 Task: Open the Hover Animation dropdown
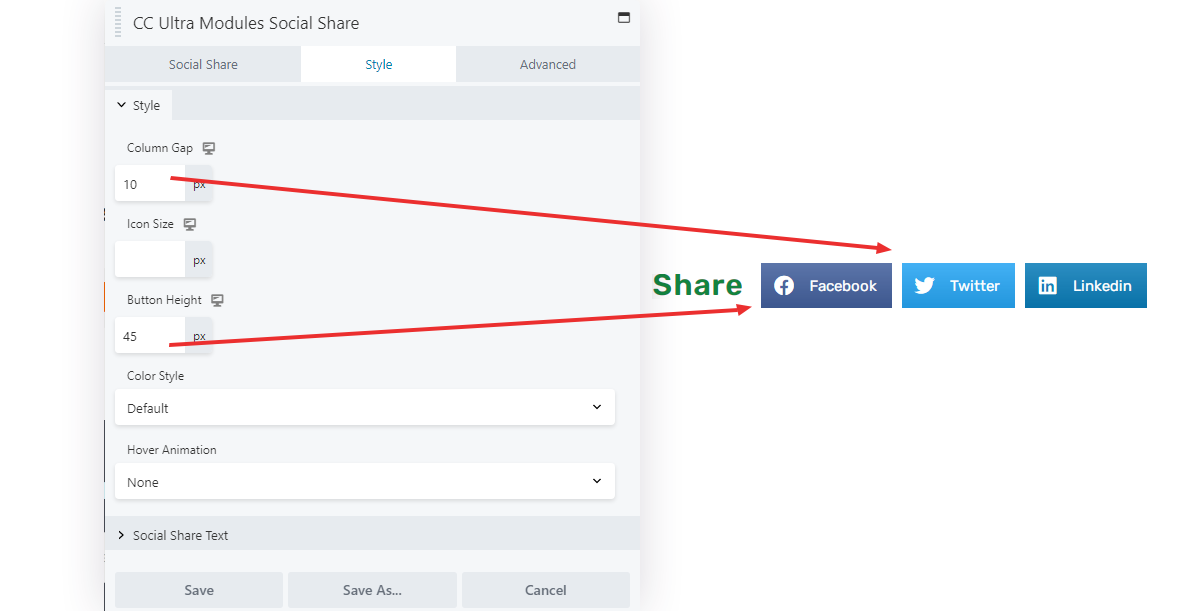tap(365, 482)
